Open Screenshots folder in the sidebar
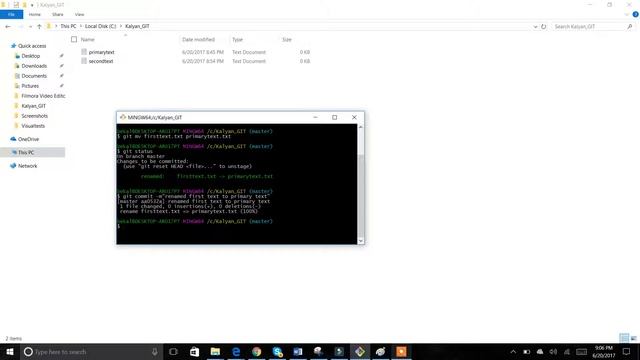 34,116
